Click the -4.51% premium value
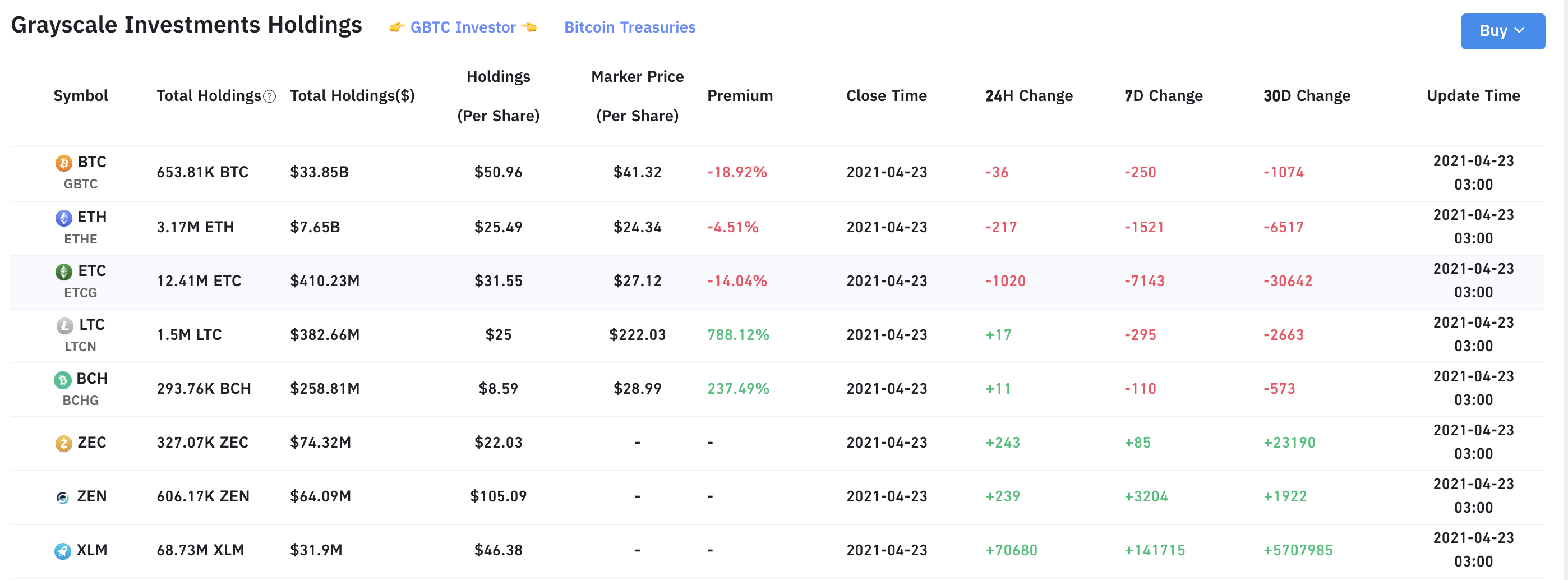1568x580 pixels. 733,227
